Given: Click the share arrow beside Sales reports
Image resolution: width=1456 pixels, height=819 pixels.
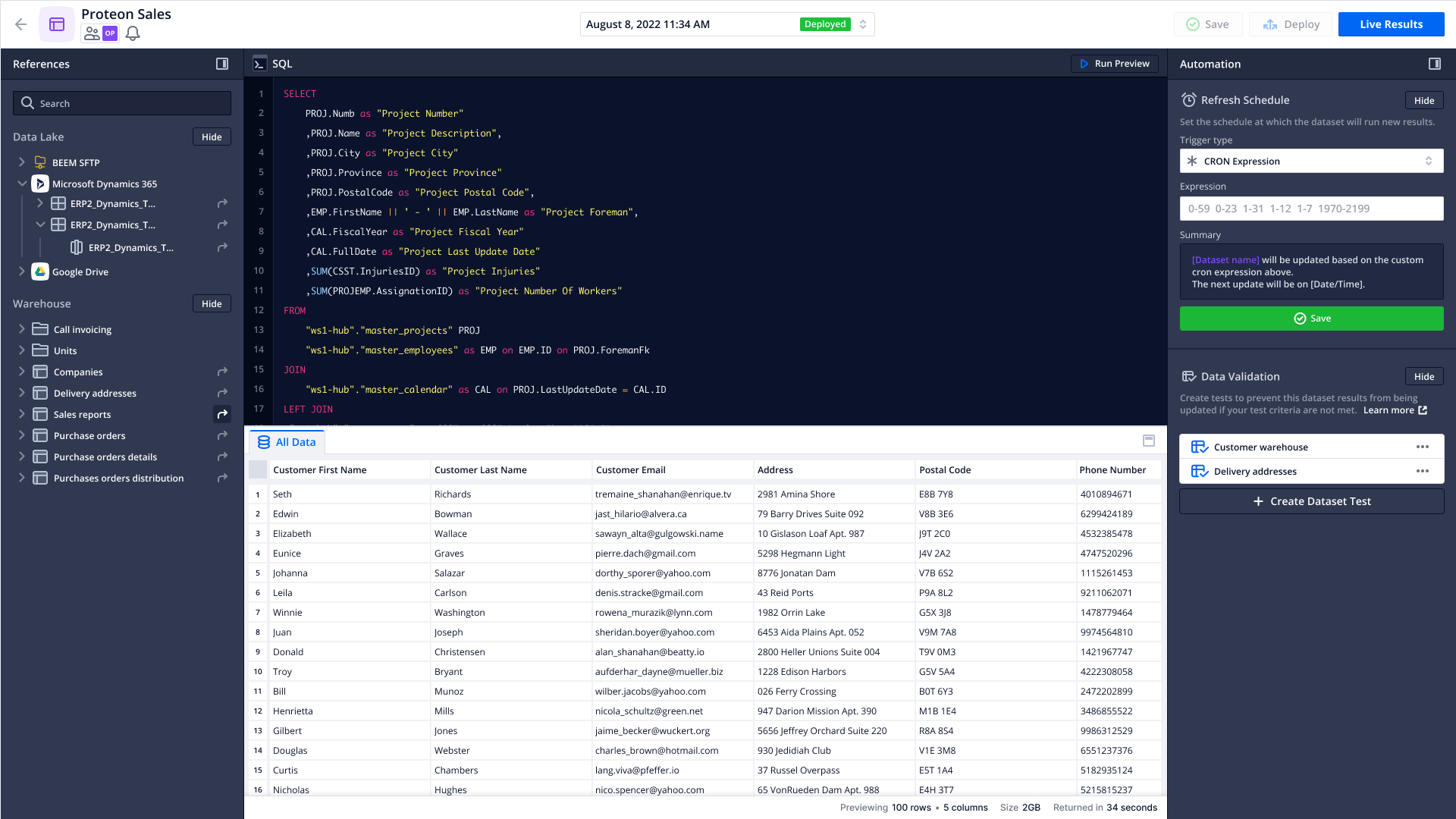Looking at the screenshot, I should click(x=221, y=414).
